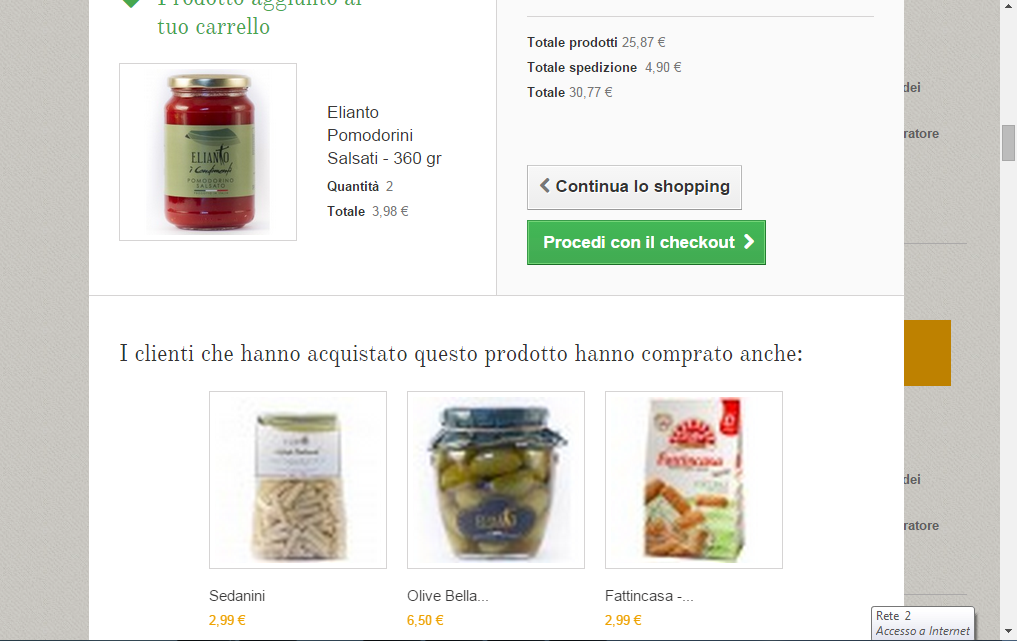Click the orange block behind the popup
The image size is (1024, 641).
pyautogui.click(x=927, y=352)
